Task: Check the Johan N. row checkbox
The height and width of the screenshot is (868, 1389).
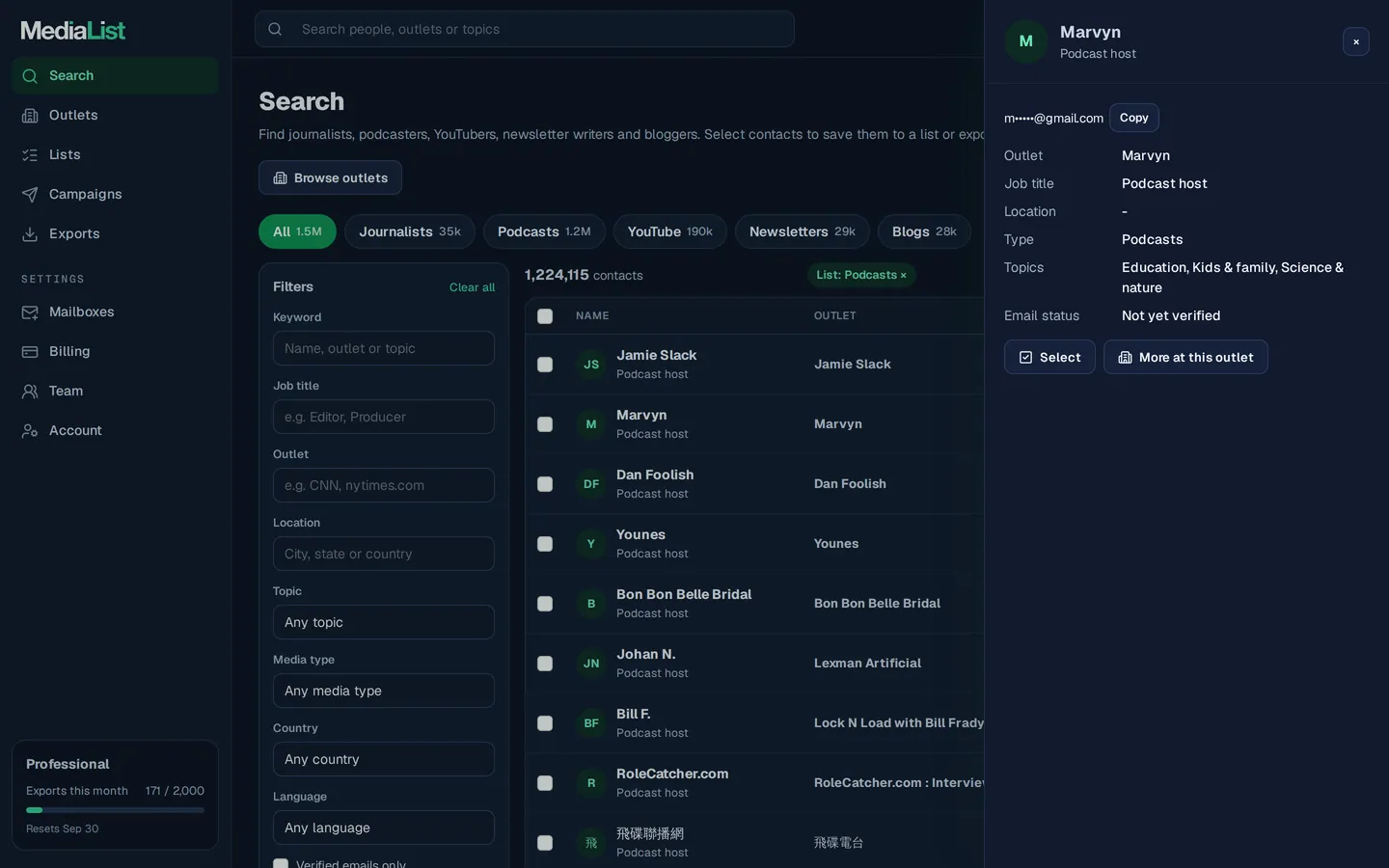Action: [x=545, y=664]
